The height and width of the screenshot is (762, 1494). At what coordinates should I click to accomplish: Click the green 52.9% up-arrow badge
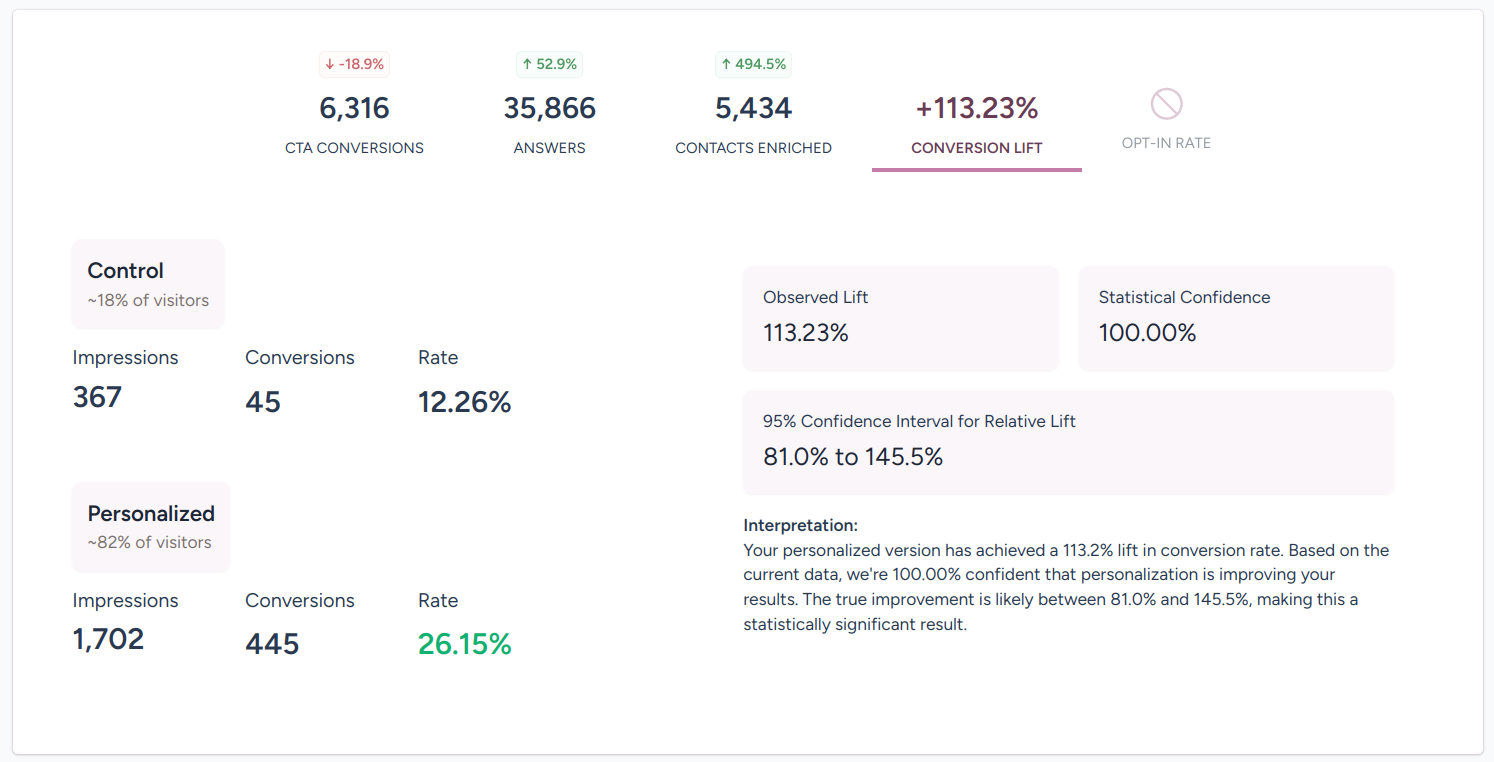click(x=549, y=64)
